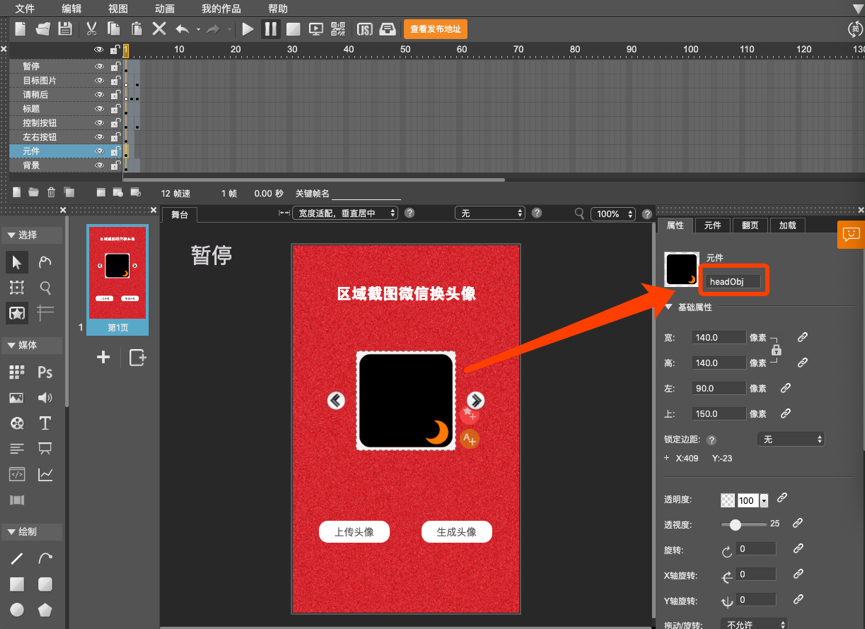Toggle visibility of 控制按钮 layer
This screenshot has width=865, height=629.
pos(99,123)
